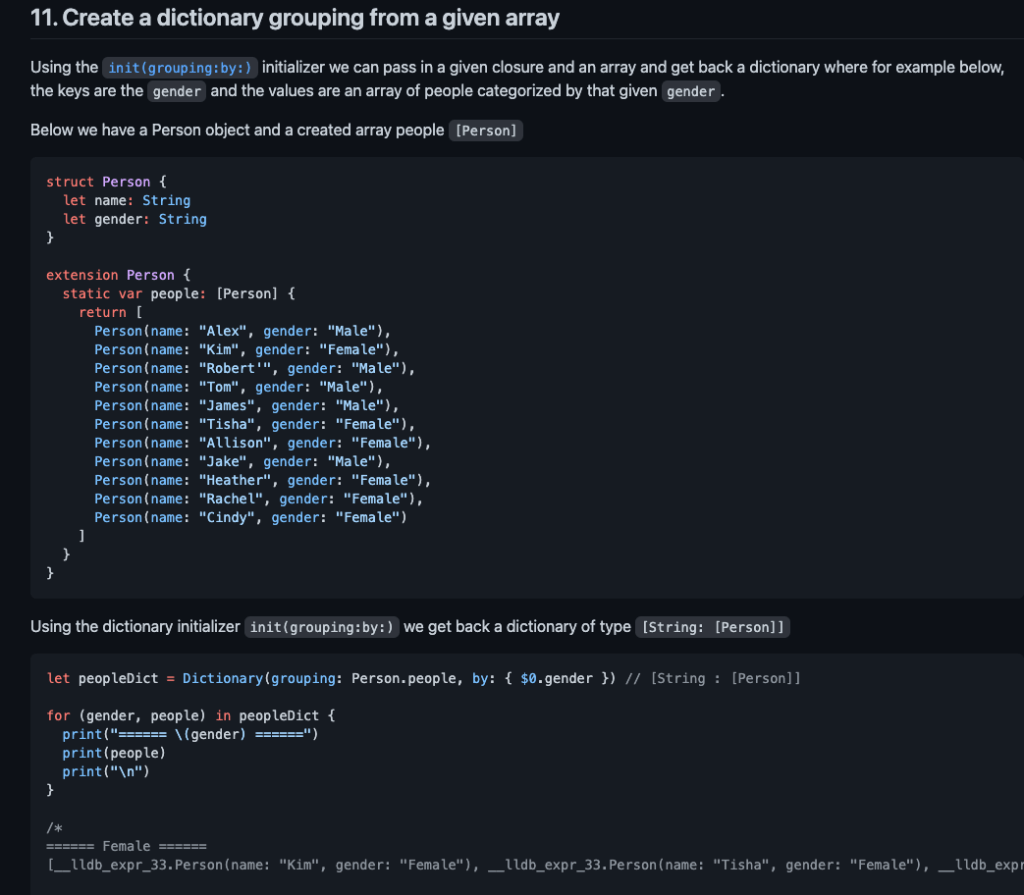Open the blue init(grouping:by:) link in intro
Viewport: 1024px width, 895px height.
click(x=180, y=67)
